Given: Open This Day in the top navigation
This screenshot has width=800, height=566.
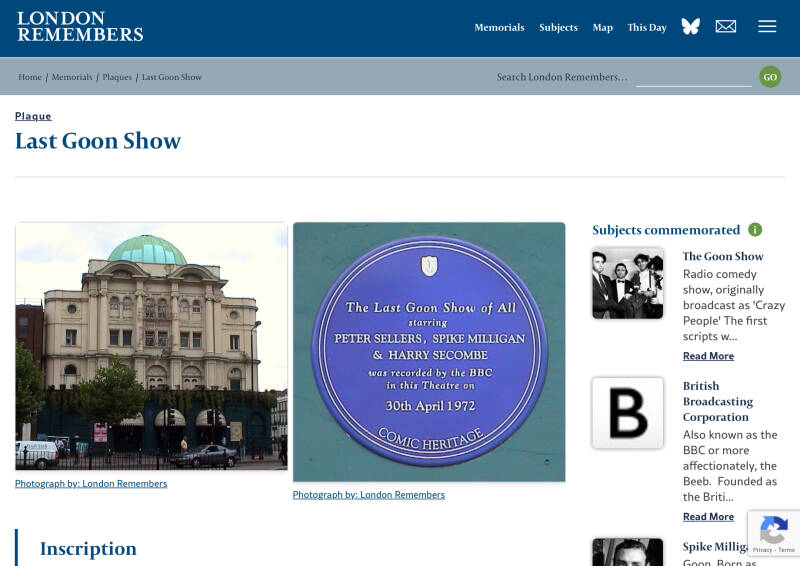Looking at the screenshot, I should pyautogui.click(x=647, y=28).
